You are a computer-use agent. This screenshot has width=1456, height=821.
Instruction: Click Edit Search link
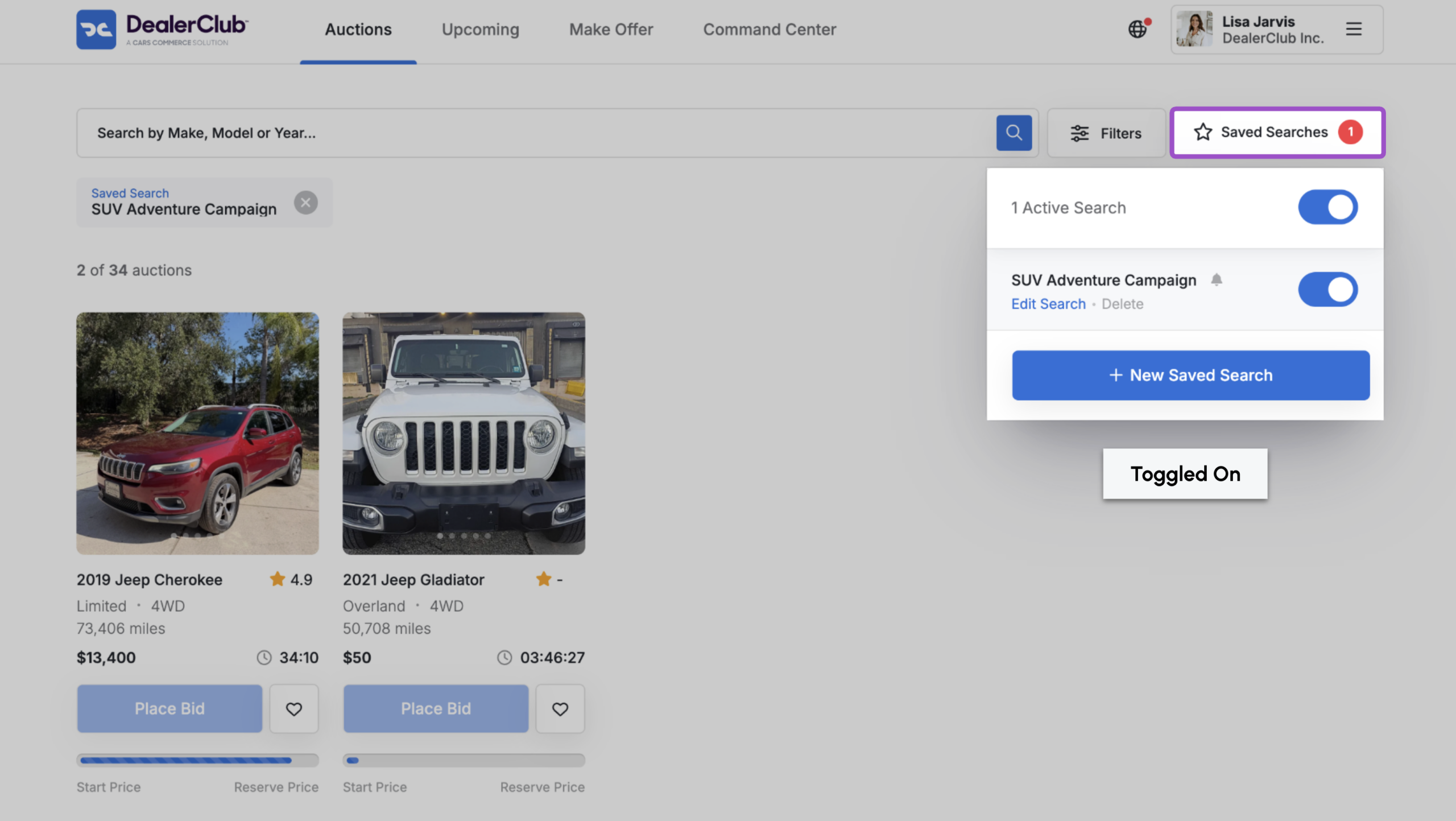coord(1048,304)
